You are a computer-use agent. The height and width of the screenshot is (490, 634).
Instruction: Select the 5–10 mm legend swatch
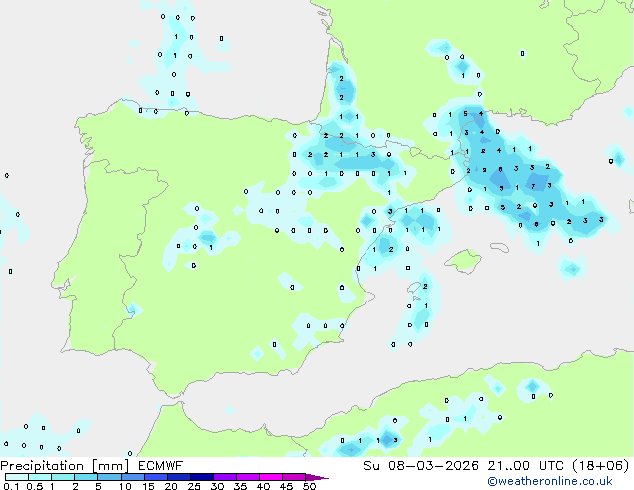(109, 477)
